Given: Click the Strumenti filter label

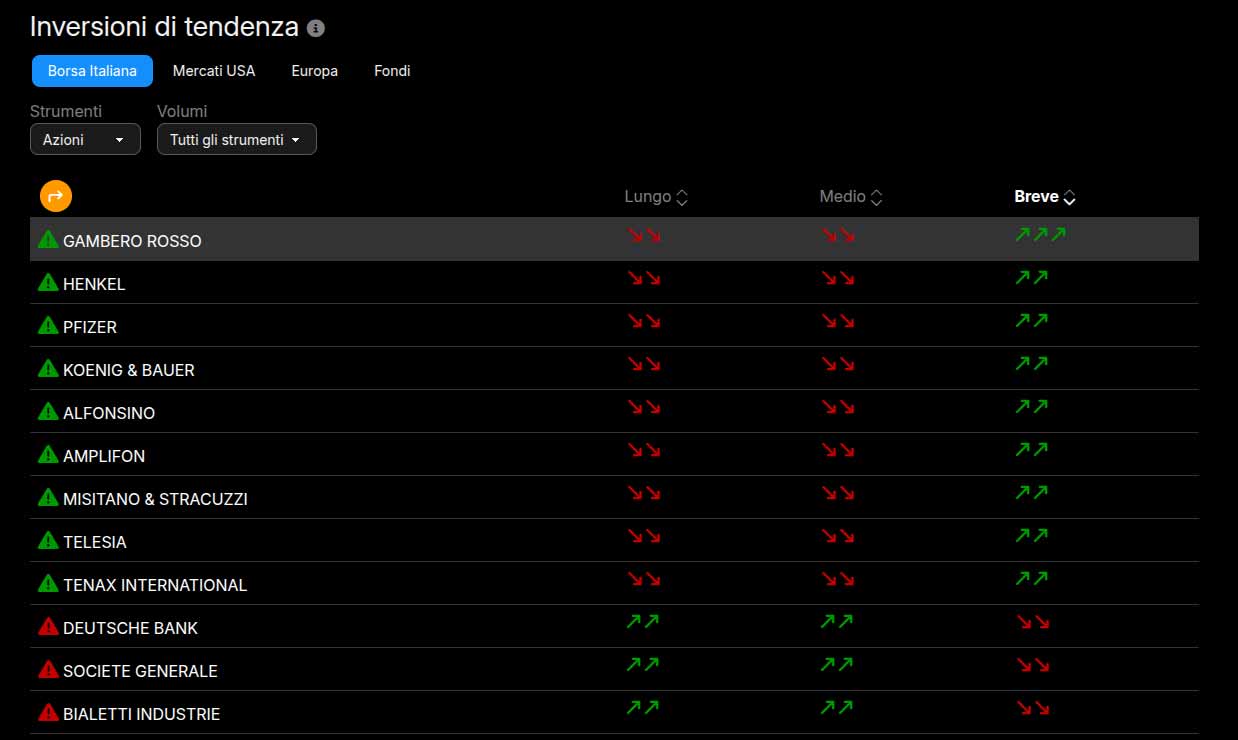Looking at the screenshot, I should tap(66, 111).
